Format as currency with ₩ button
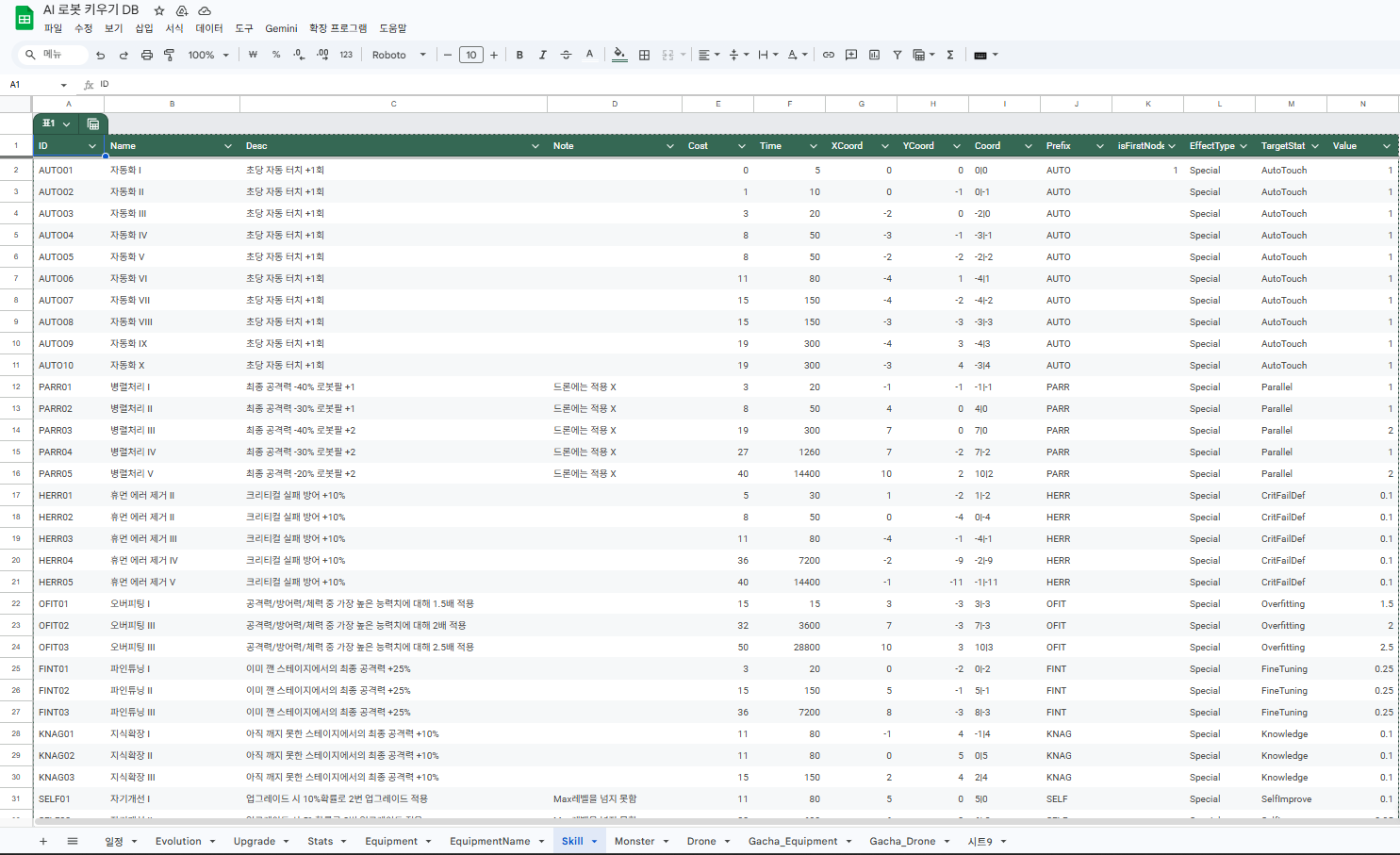 point(253,55)
